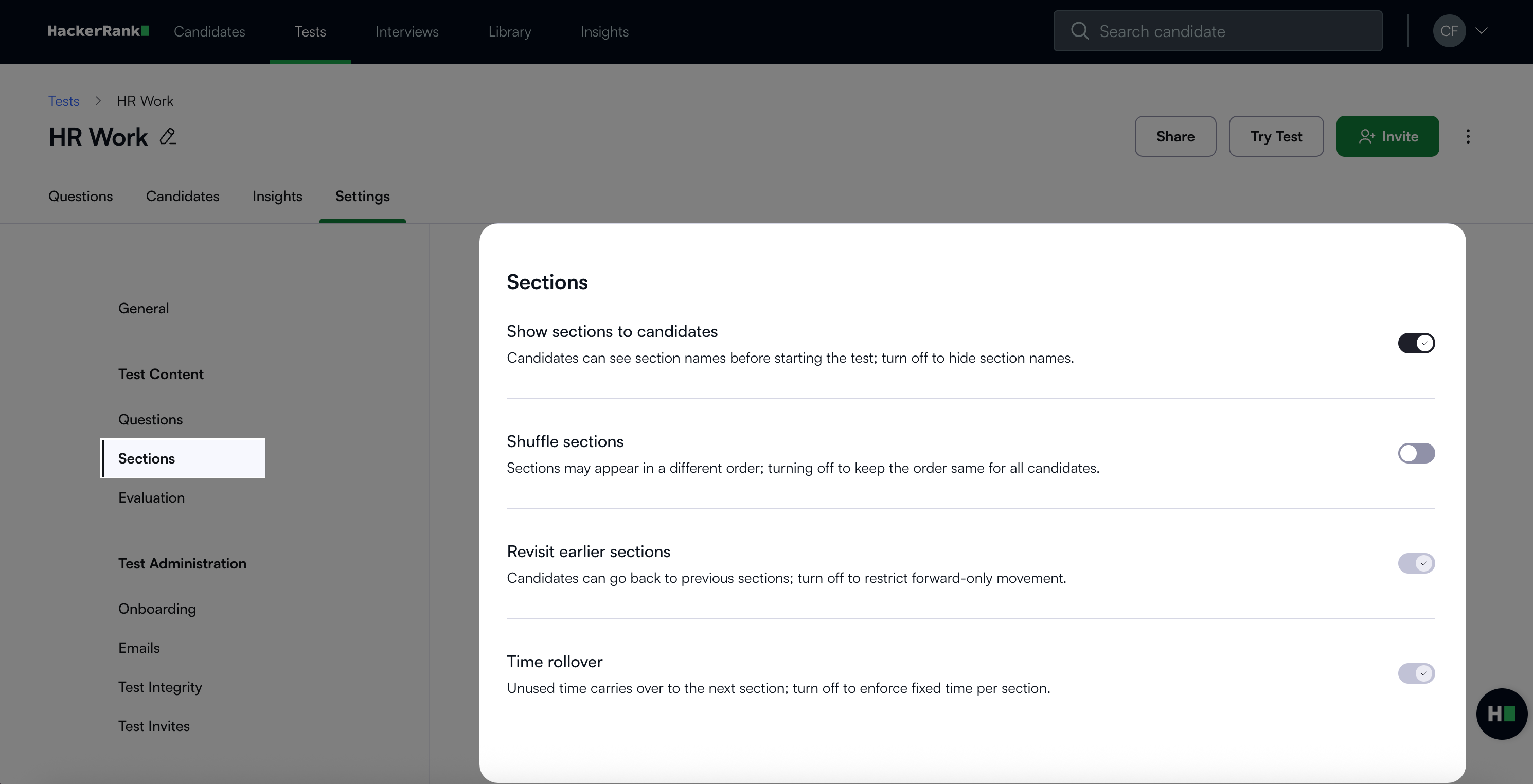Expand the account dropdown arrow

(x=1481, y=31)
